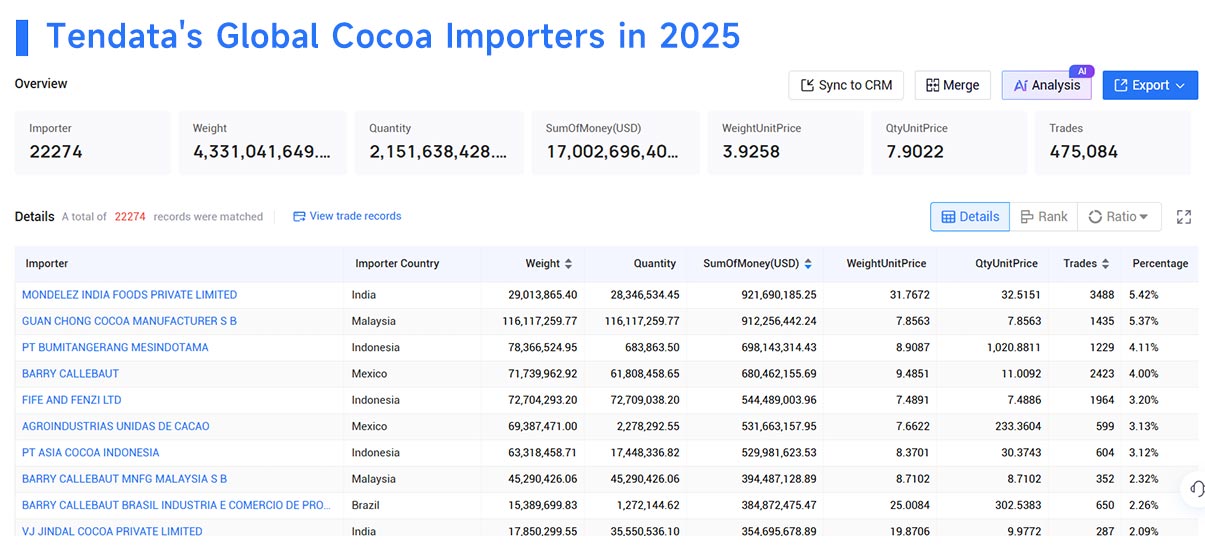Click the Importer Country column header
This screenshot has height=547, width=1205.
tap(397, 264)
